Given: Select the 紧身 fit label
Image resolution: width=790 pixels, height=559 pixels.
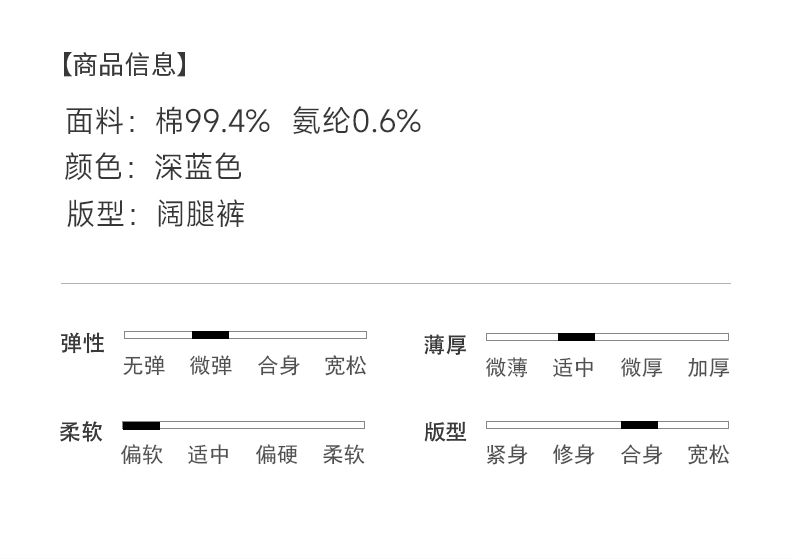Looking at the screenshot, I should pyautogui.click(x=506, y=455).
